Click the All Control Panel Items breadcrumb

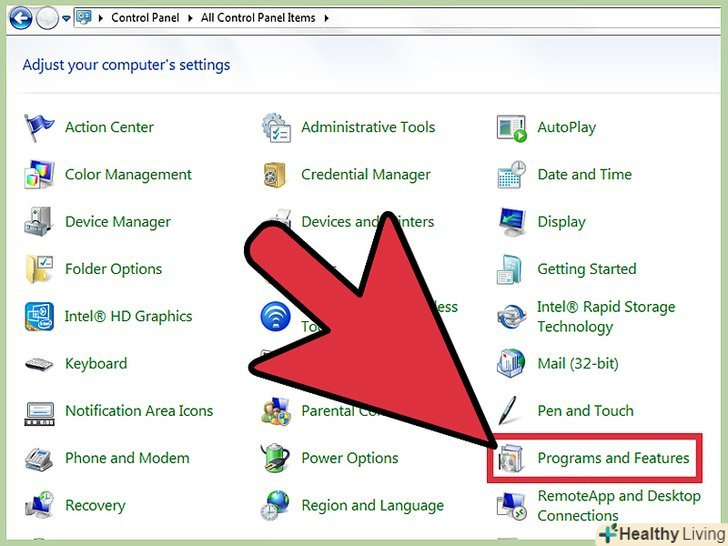click(x=258, y=18)
